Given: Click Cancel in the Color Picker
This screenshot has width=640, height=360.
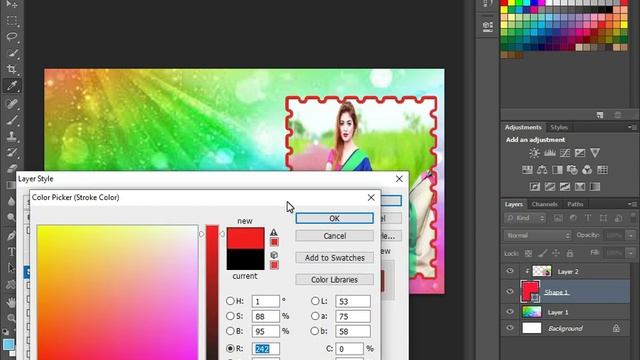Looking at the screenshot, I should (x=334, y=236).
